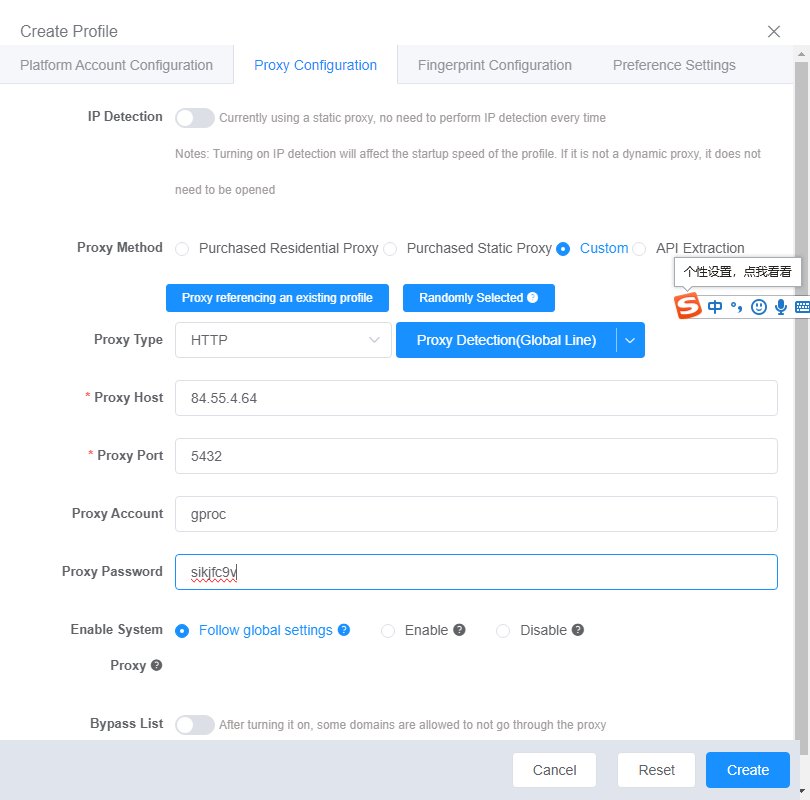Click the help icon next to Follow global settings
The height and width of the screenshot is (800, 810).
point(344,630)
